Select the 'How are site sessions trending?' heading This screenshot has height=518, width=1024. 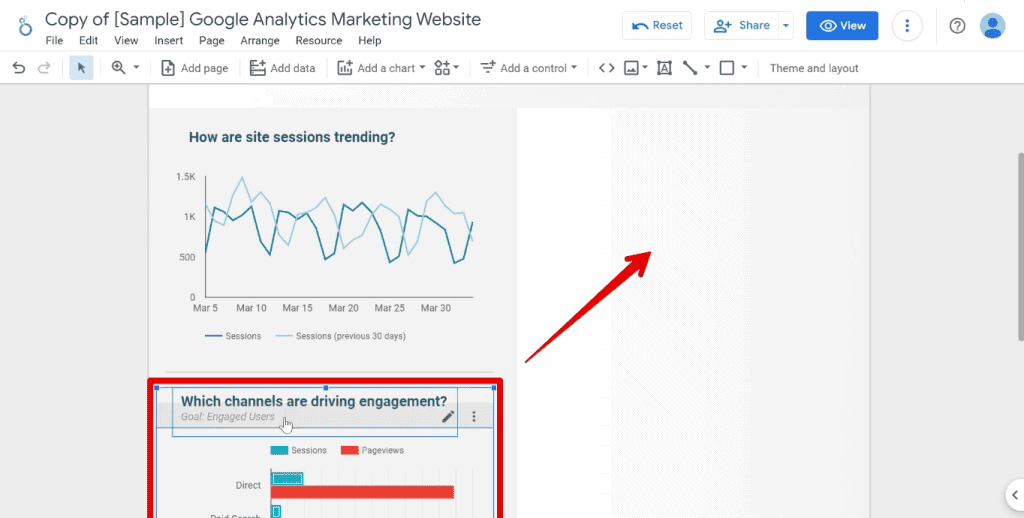(x=292, y=137)
